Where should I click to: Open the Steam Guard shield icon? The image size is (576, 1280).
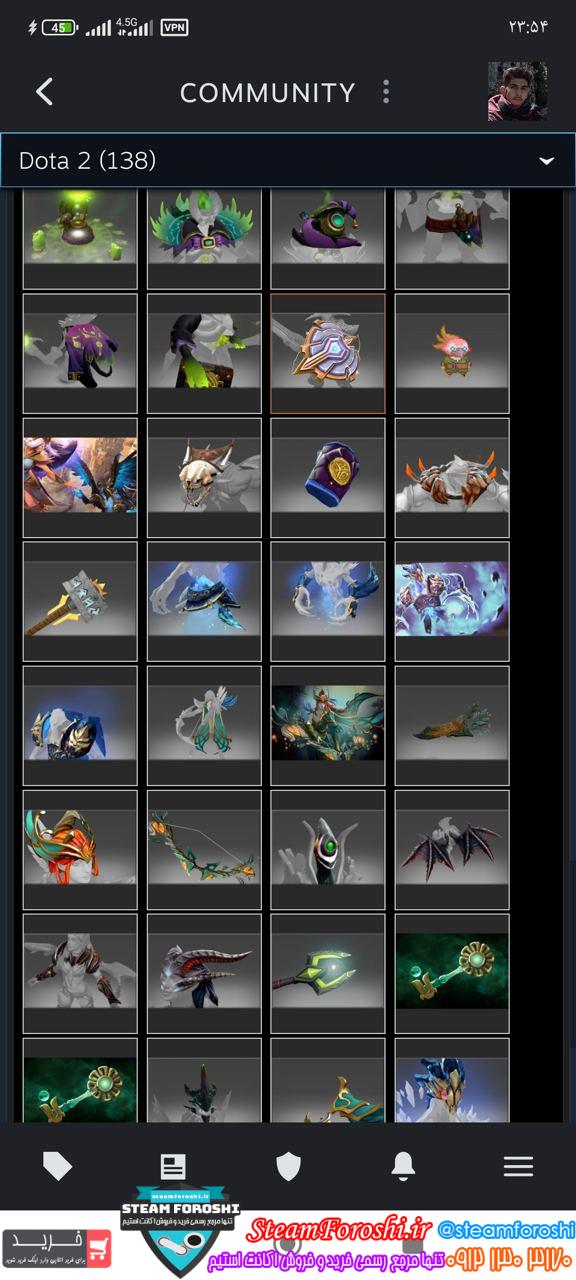click(288, 1166)
